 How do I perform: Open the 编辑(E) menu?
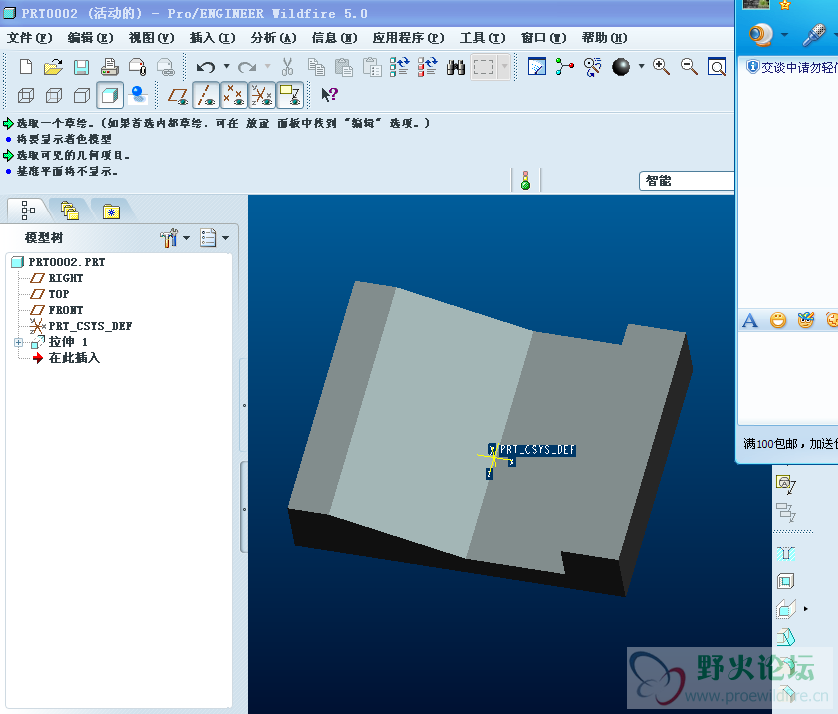90,38
